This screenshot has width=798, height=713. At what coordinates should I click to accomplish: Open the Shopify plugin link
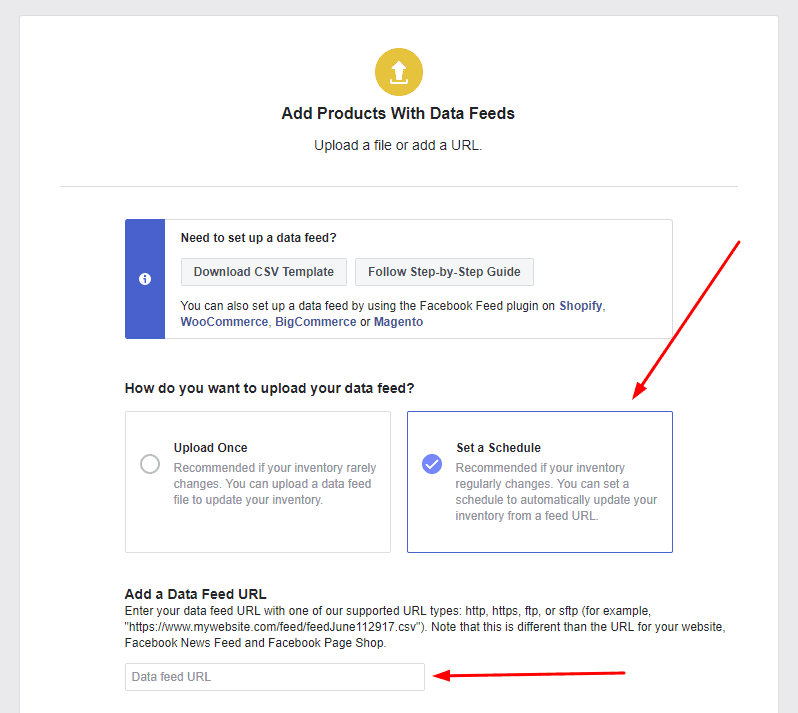(581, 306)
